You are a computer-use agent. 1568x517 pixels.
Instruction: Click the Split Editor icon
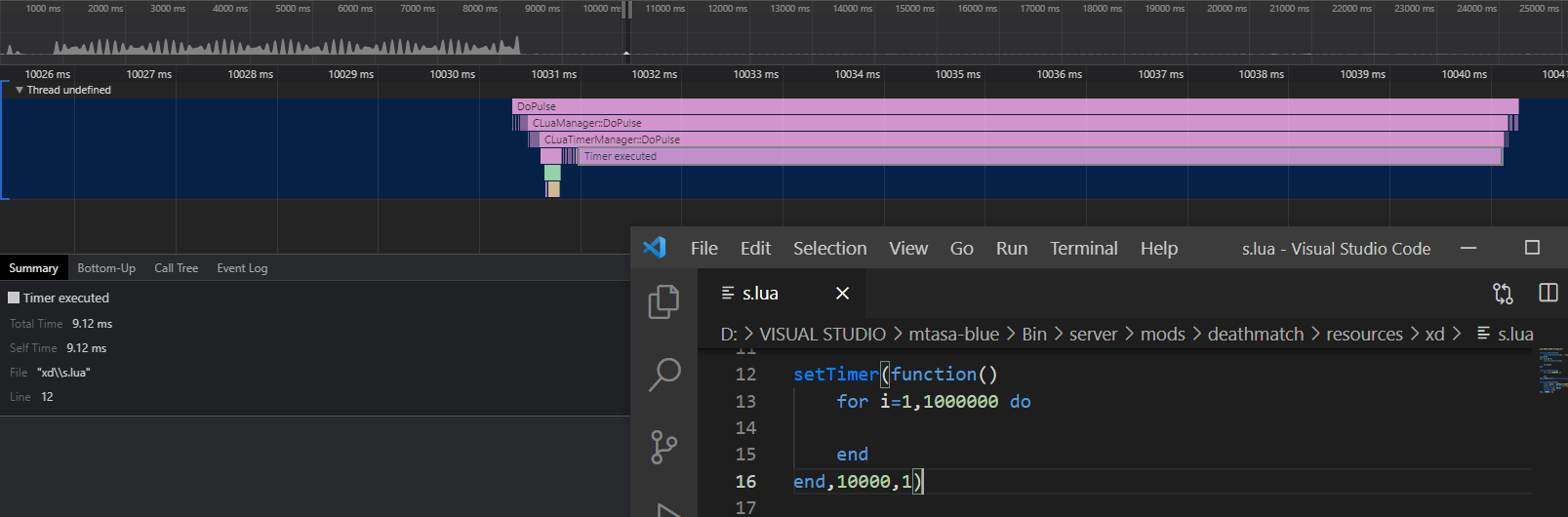[x=1548, y=293]
